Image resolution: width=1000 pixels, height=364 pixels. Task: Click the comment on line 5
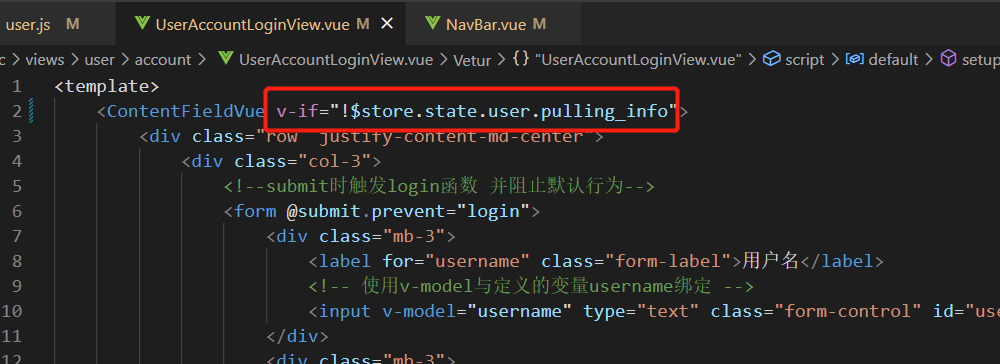439,186
